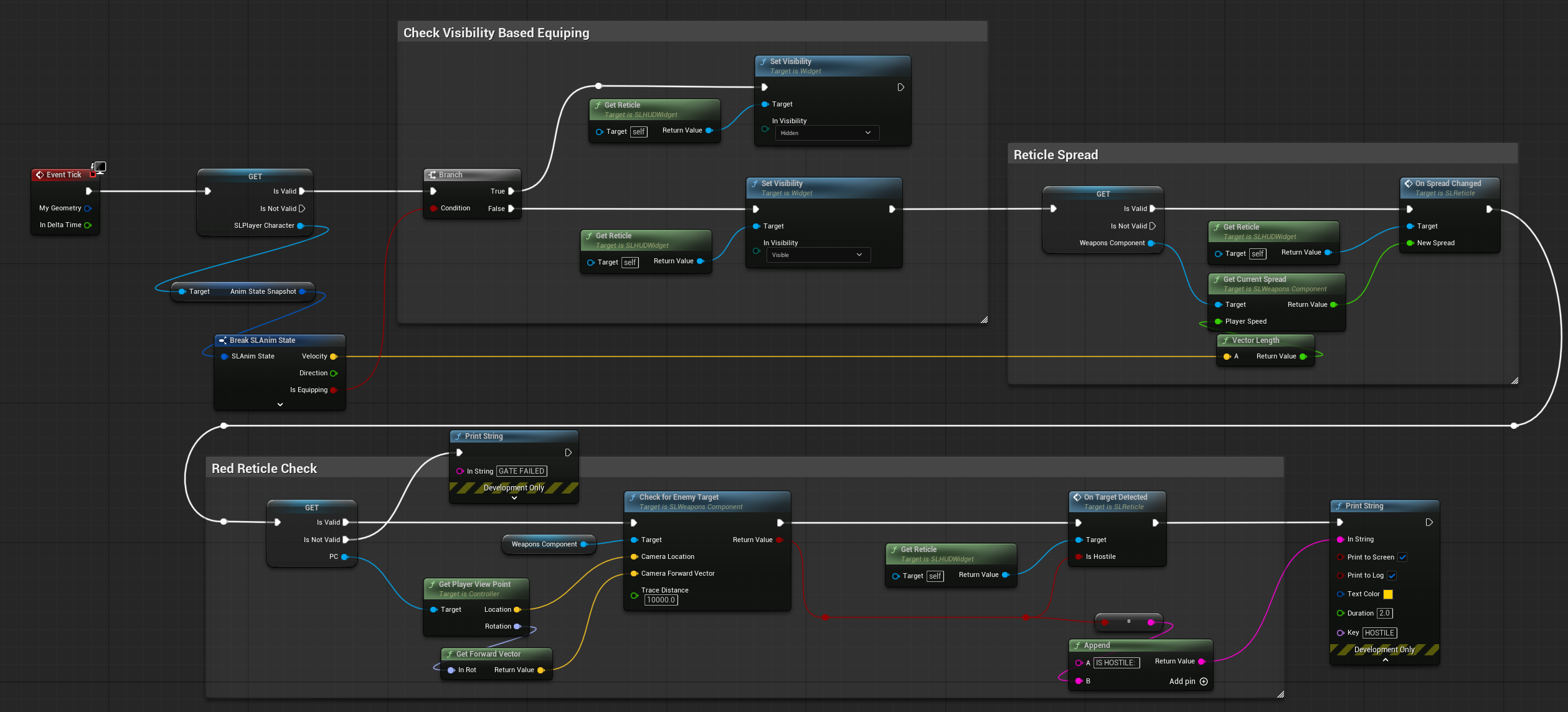Click the In Rot input pin
The width and height of the screenshot is (1568, 712).
(451, 670)
